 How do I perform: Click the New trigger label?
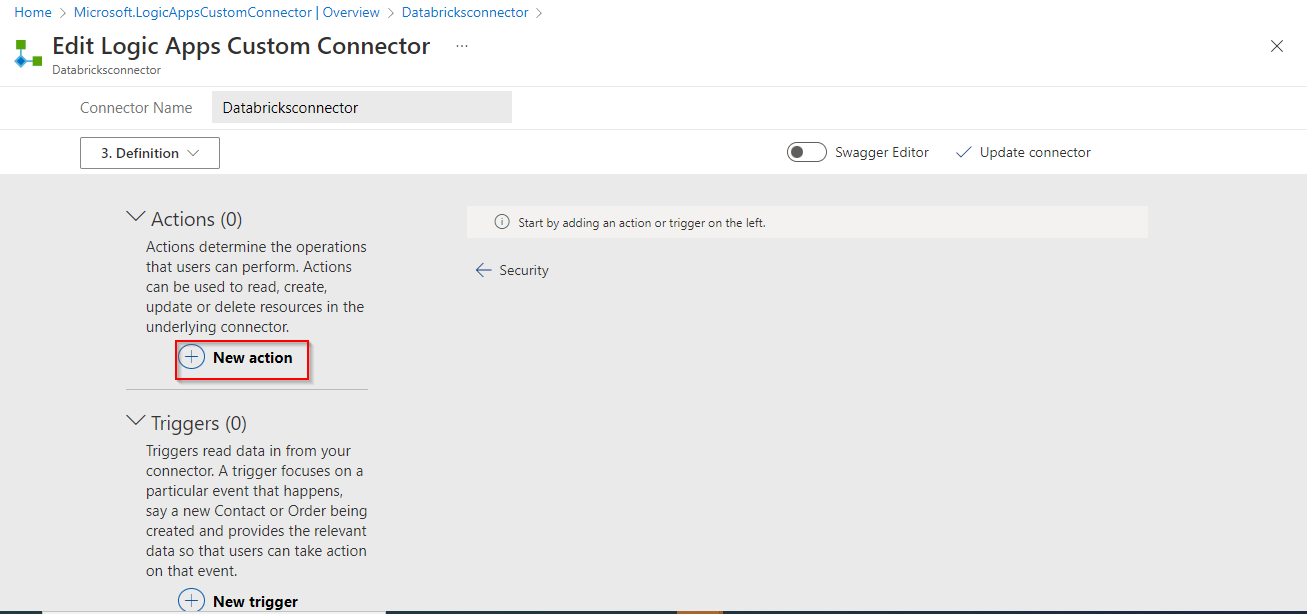click(255, 602)
